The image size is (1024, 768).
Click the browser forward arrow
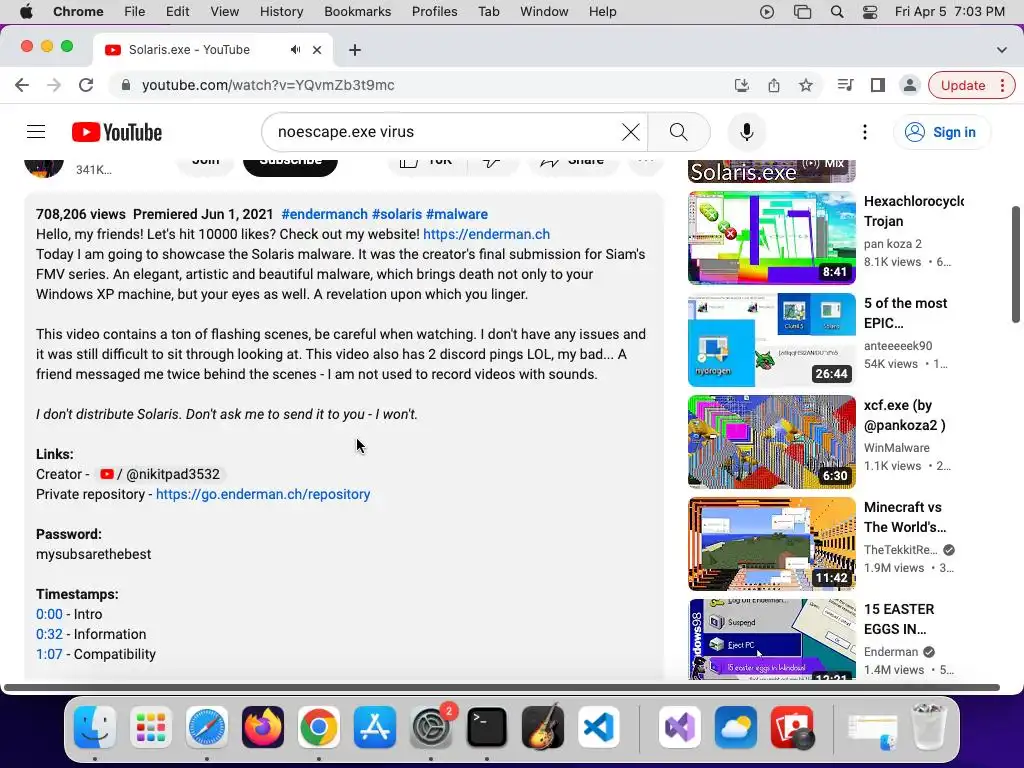click(54, 85)
